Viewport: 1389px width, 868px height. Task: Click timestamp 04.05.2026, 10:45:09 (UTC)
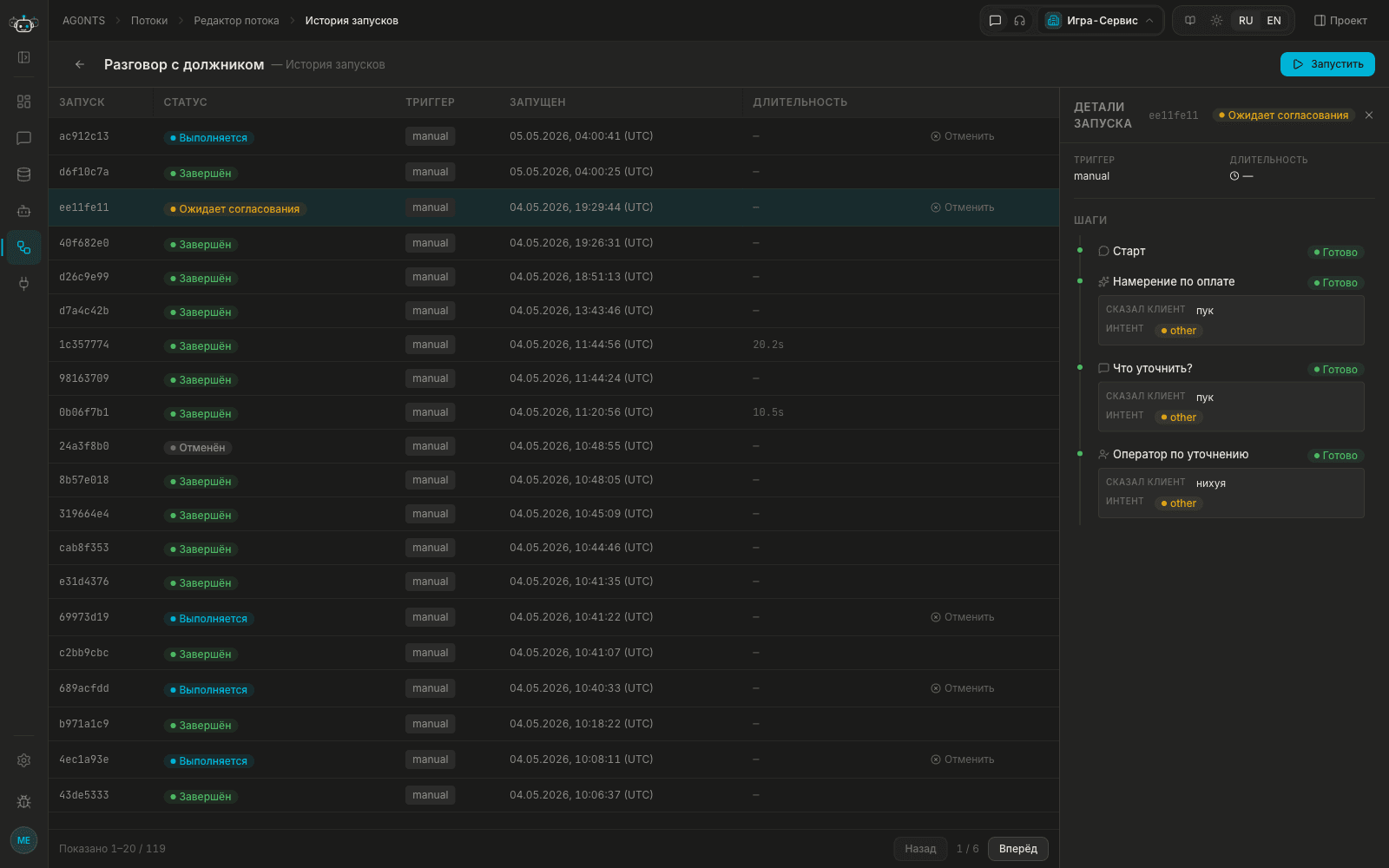(582, 514)
